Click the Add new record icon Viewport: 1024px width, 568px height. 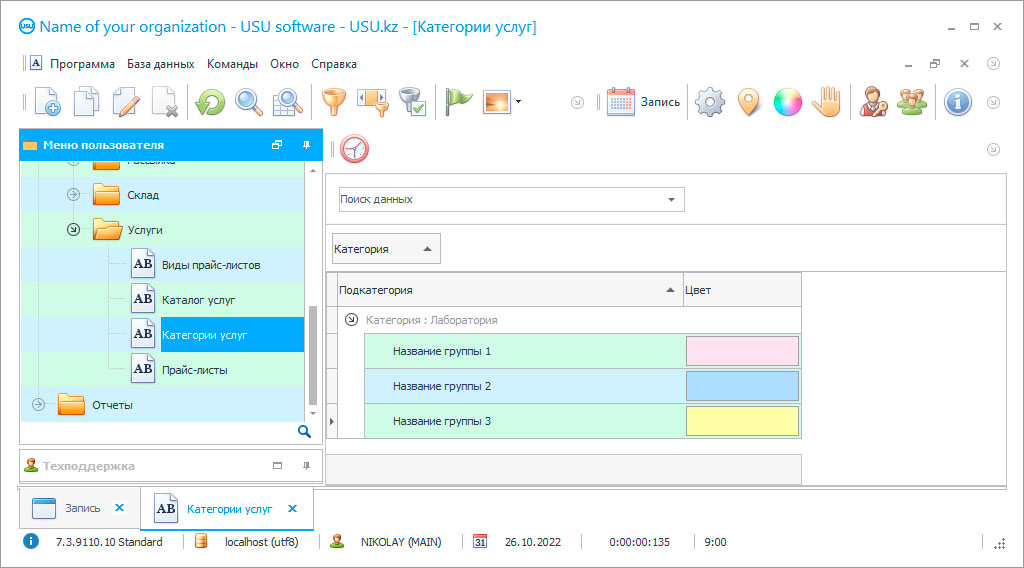(x=48, y=102)
